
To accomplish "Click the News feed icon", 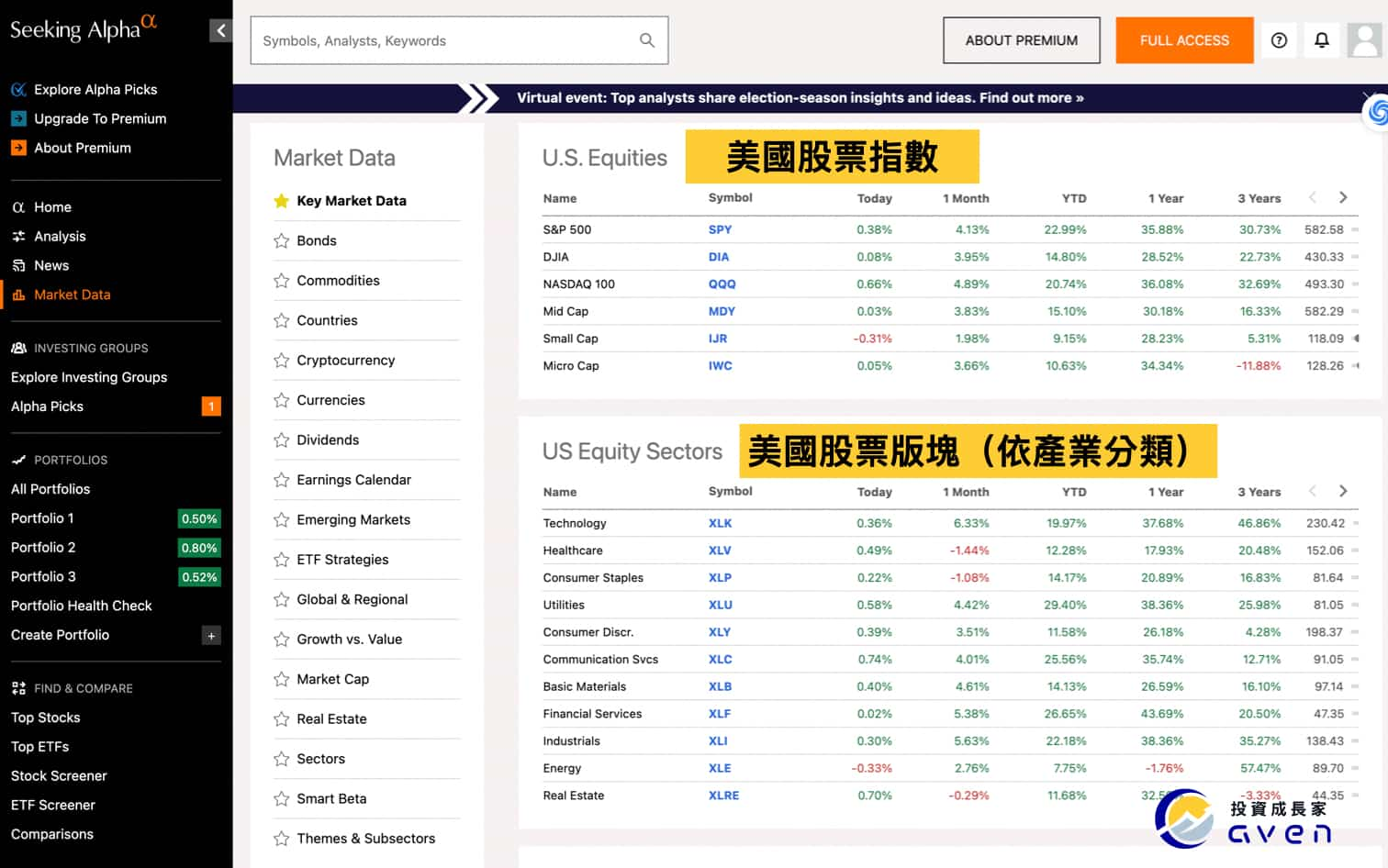I will pos(18,265).
